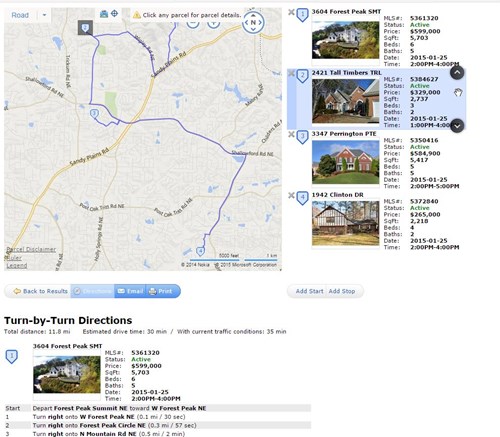Viewport: 500px width, 437px height.
Task: Click the locate-me crosshair icon on map
Action: click(114, 14)
